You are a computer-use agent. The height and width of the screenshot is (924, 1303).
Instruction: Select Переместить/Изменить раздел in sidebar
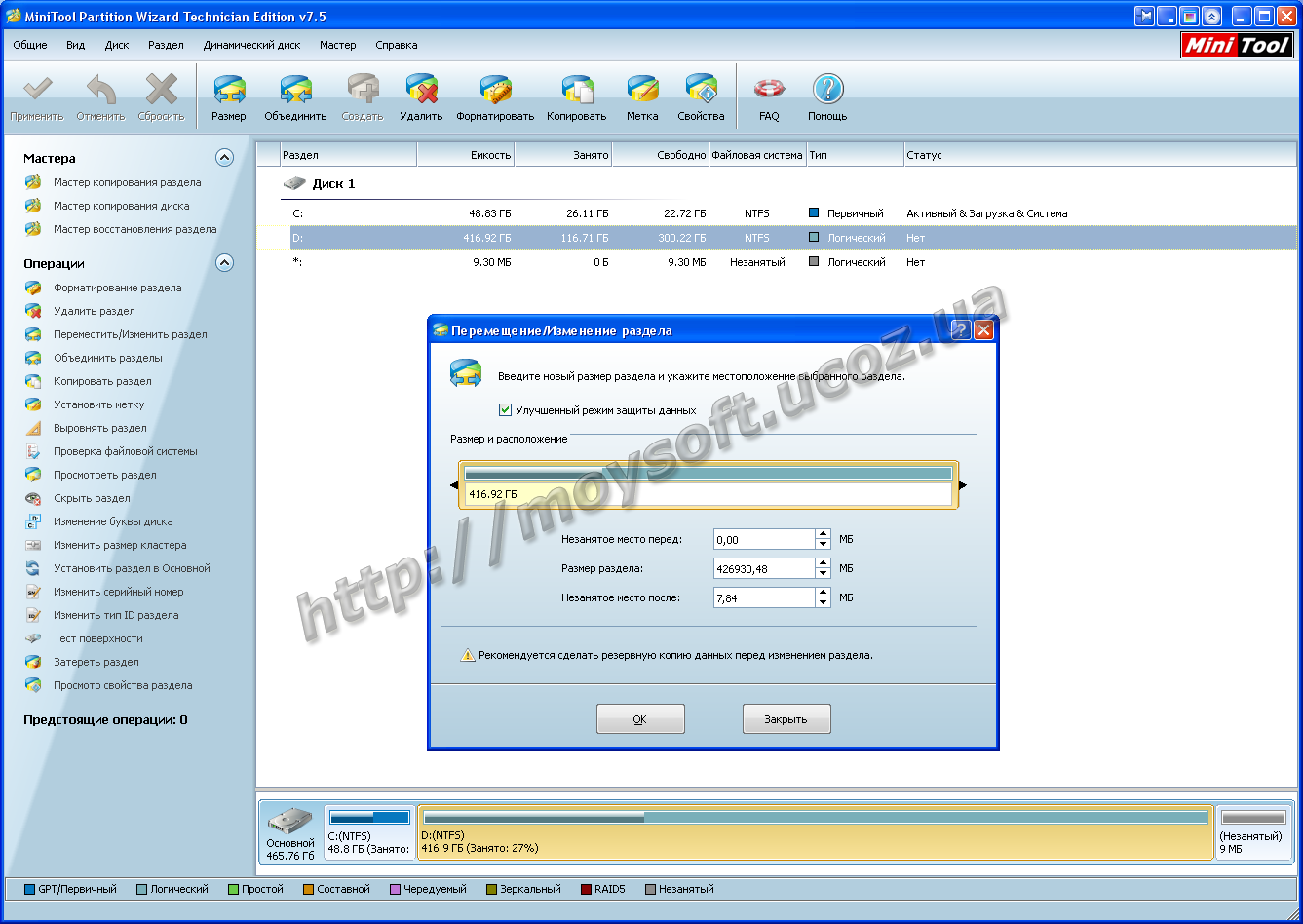tap(130, 334)
